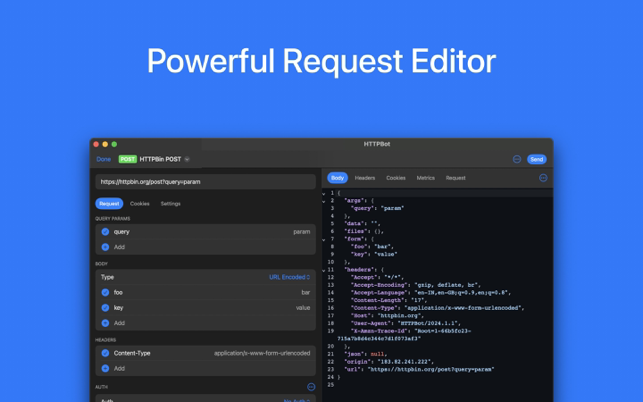Open the response Request tab
Image resolution: width=643 pixels, height=402 pixels.
tap(456, 178)
